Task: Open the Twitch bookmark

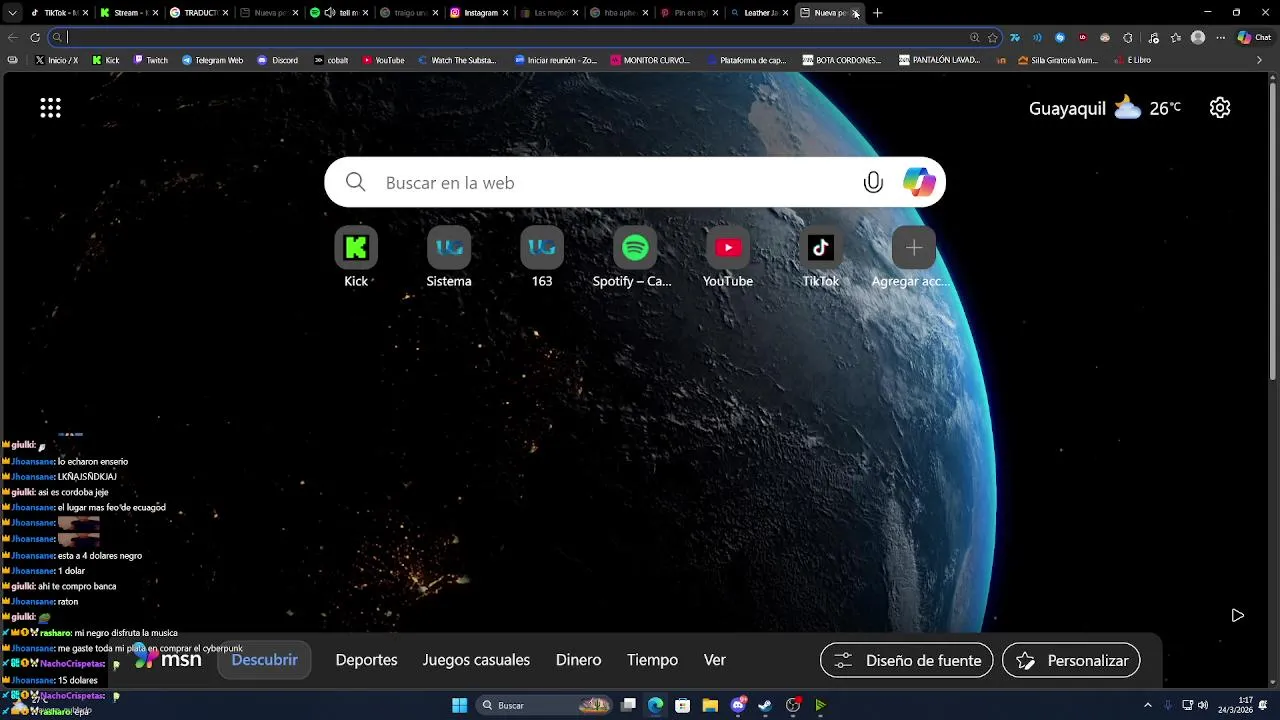Action: [x=151, y=60]
